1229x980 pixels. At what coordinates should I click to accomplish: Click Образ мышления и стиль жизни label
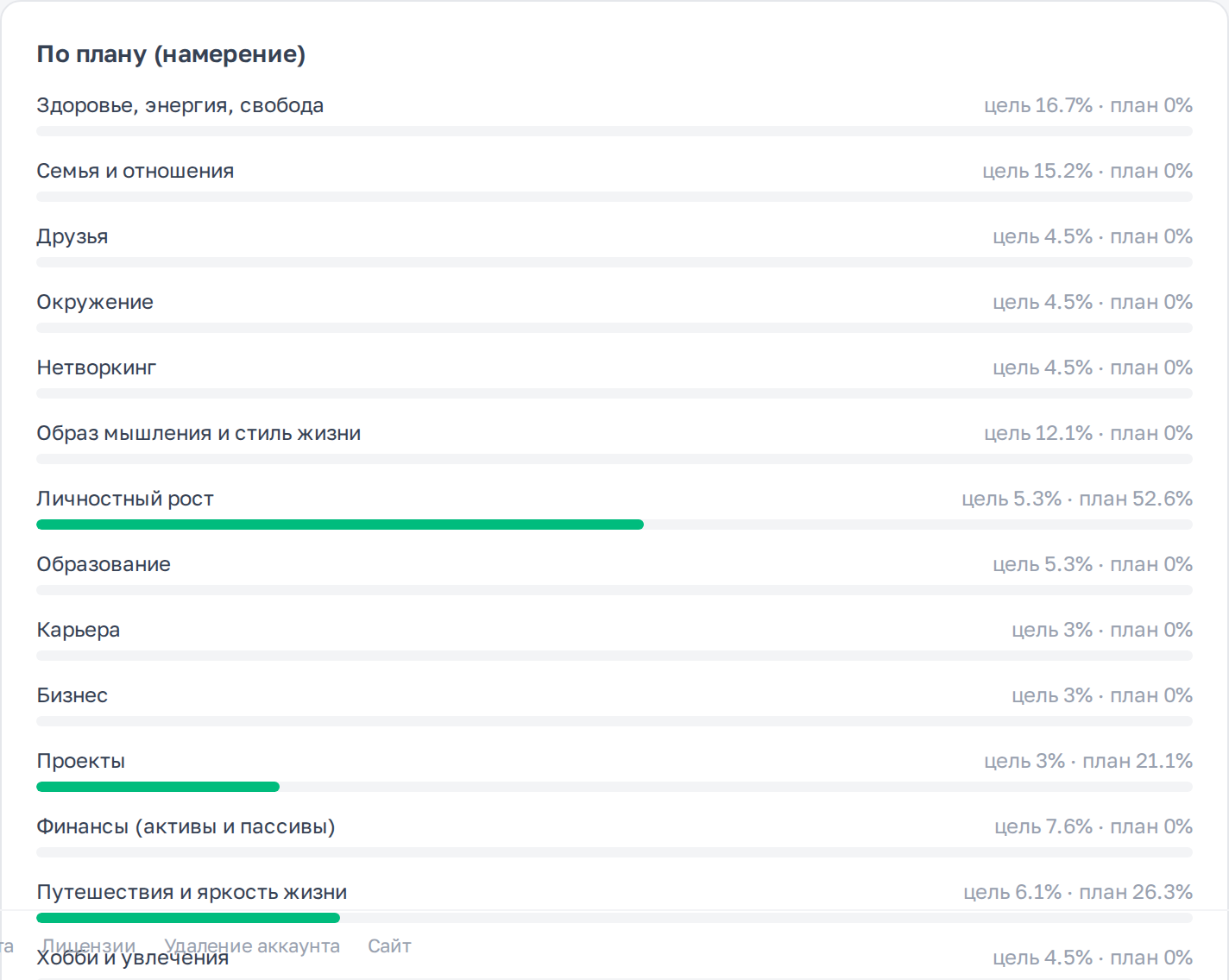point(199,433)
